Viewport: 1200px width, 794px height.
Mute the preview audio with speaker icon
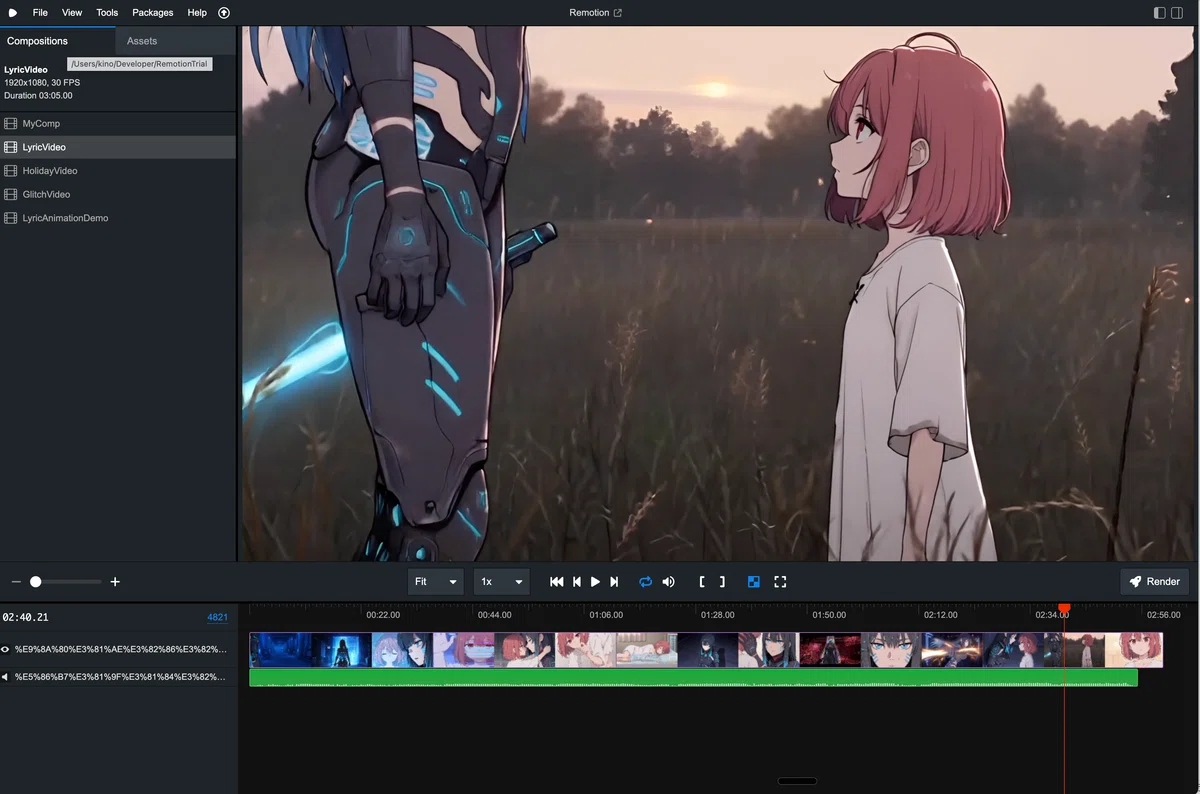coord(668,582)
